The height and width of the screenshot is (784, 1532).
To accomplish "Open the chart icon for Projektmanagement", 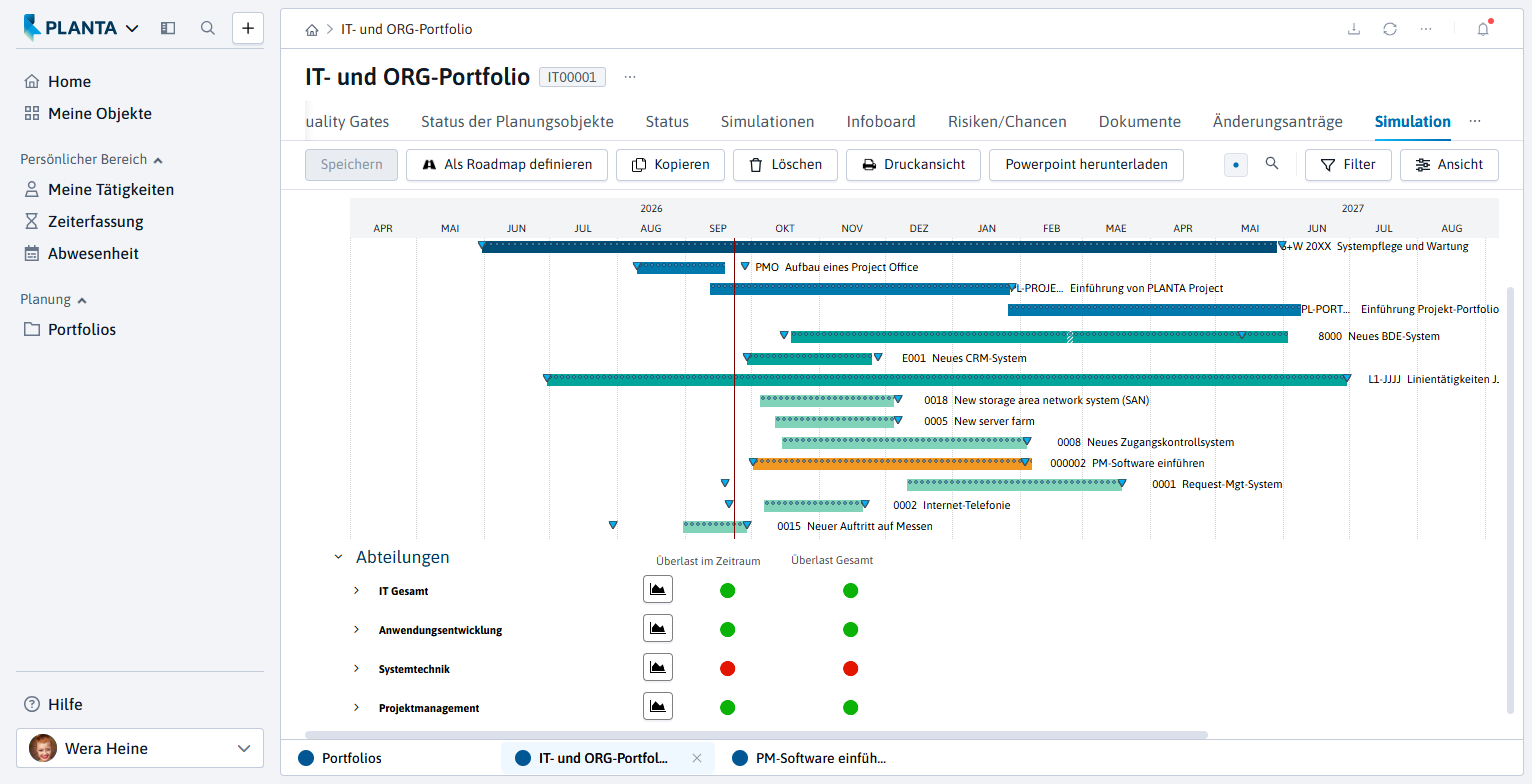I will pos(658,707).
